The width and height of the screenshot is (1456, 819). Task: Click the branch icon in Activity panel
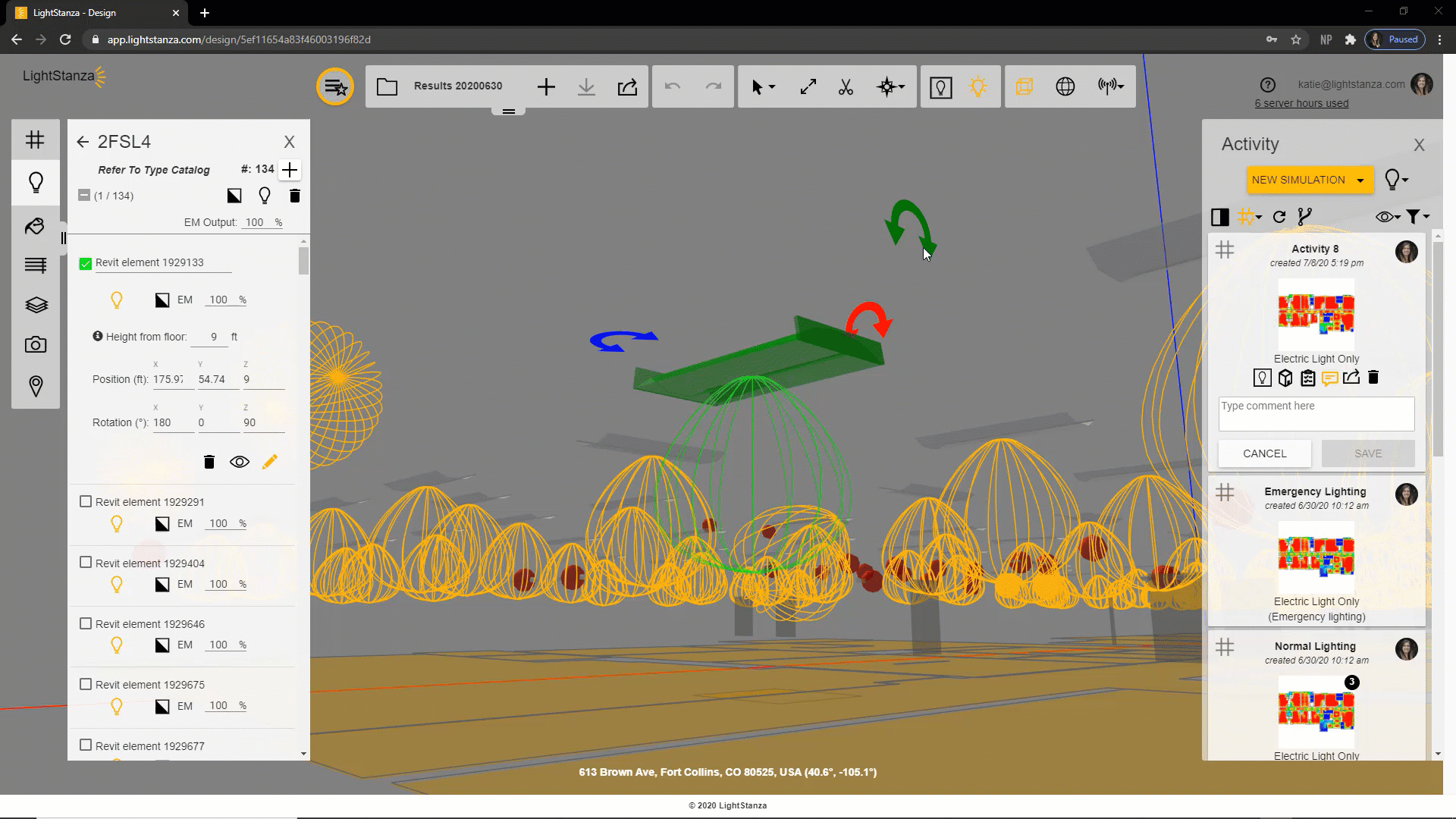1304,217
